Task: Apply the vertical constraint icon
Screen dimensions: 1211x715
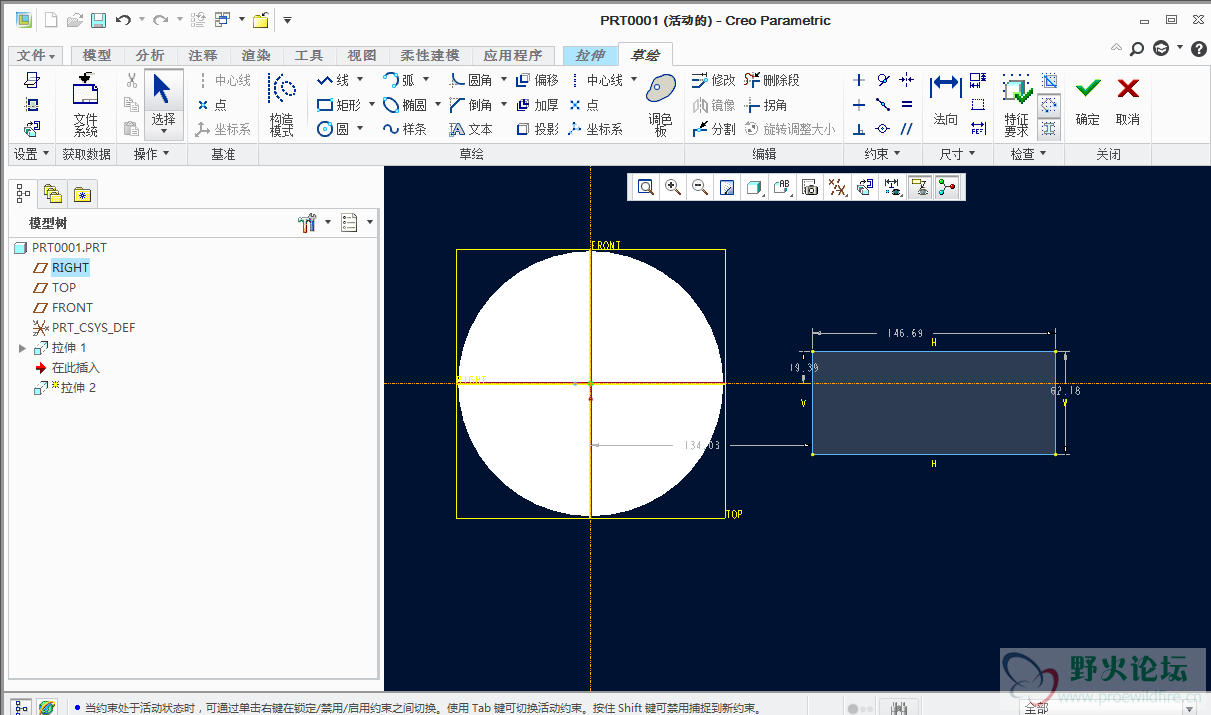Action: click(x=858, y=80)
